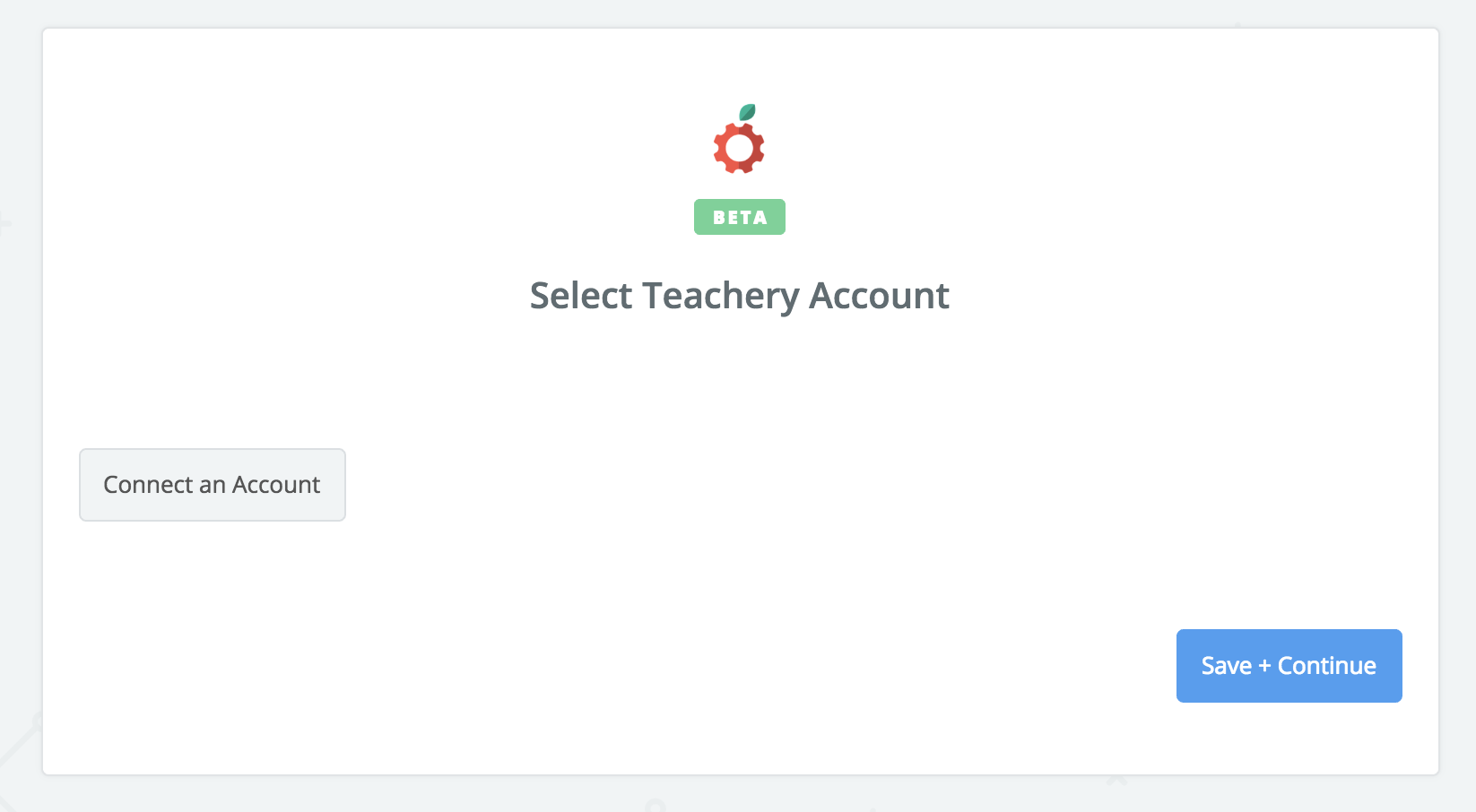The image size is (1476, 812).
Task: Click the Save + Continue button
Action: 1289,666
